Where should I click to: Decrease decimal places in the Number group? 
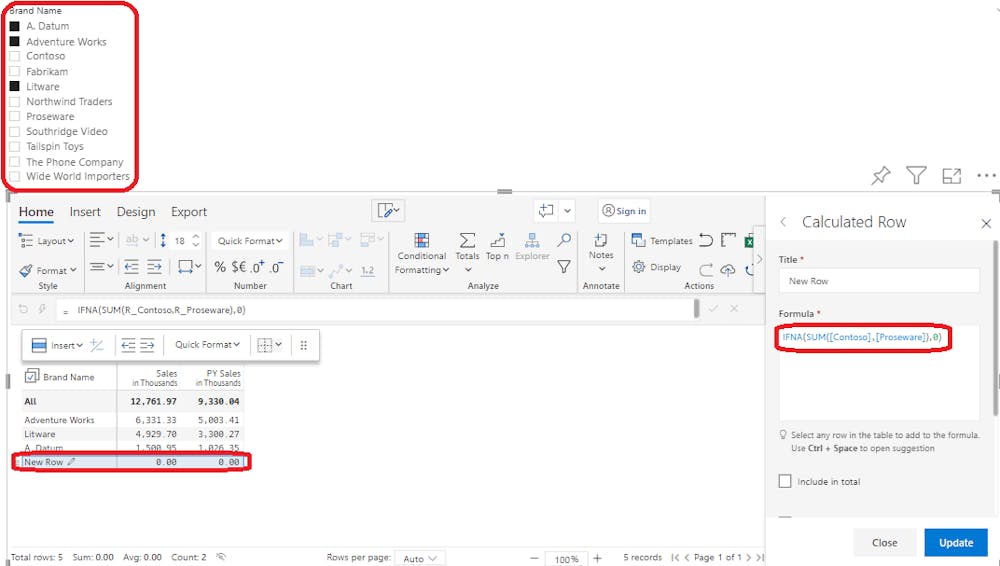[277, 267]
